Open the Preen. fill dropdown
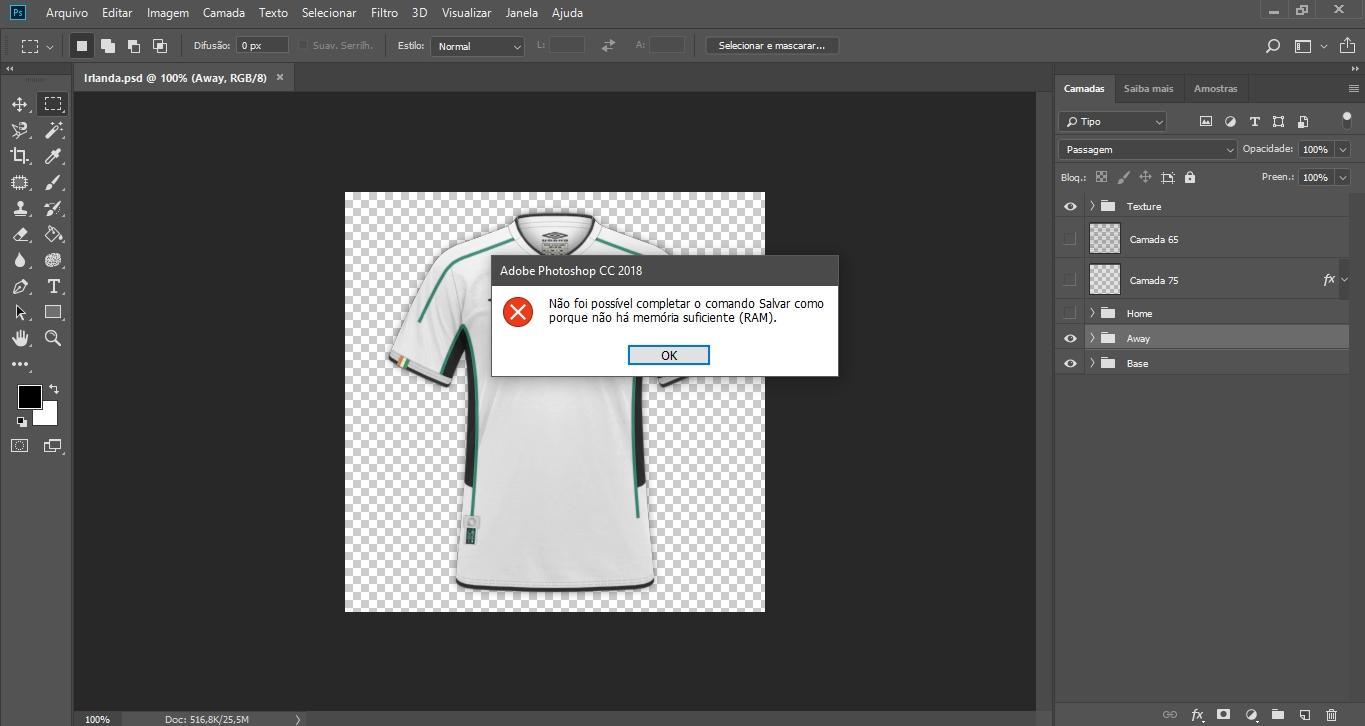The image size is (1365, 726). tap(1343, 177)
